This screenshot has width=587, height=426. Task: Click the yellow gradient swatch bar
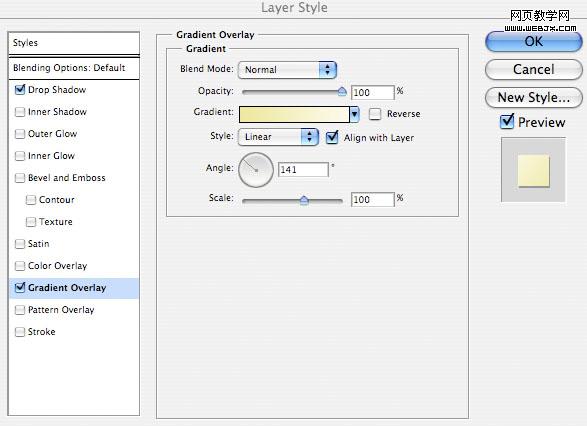coord(294,115)
